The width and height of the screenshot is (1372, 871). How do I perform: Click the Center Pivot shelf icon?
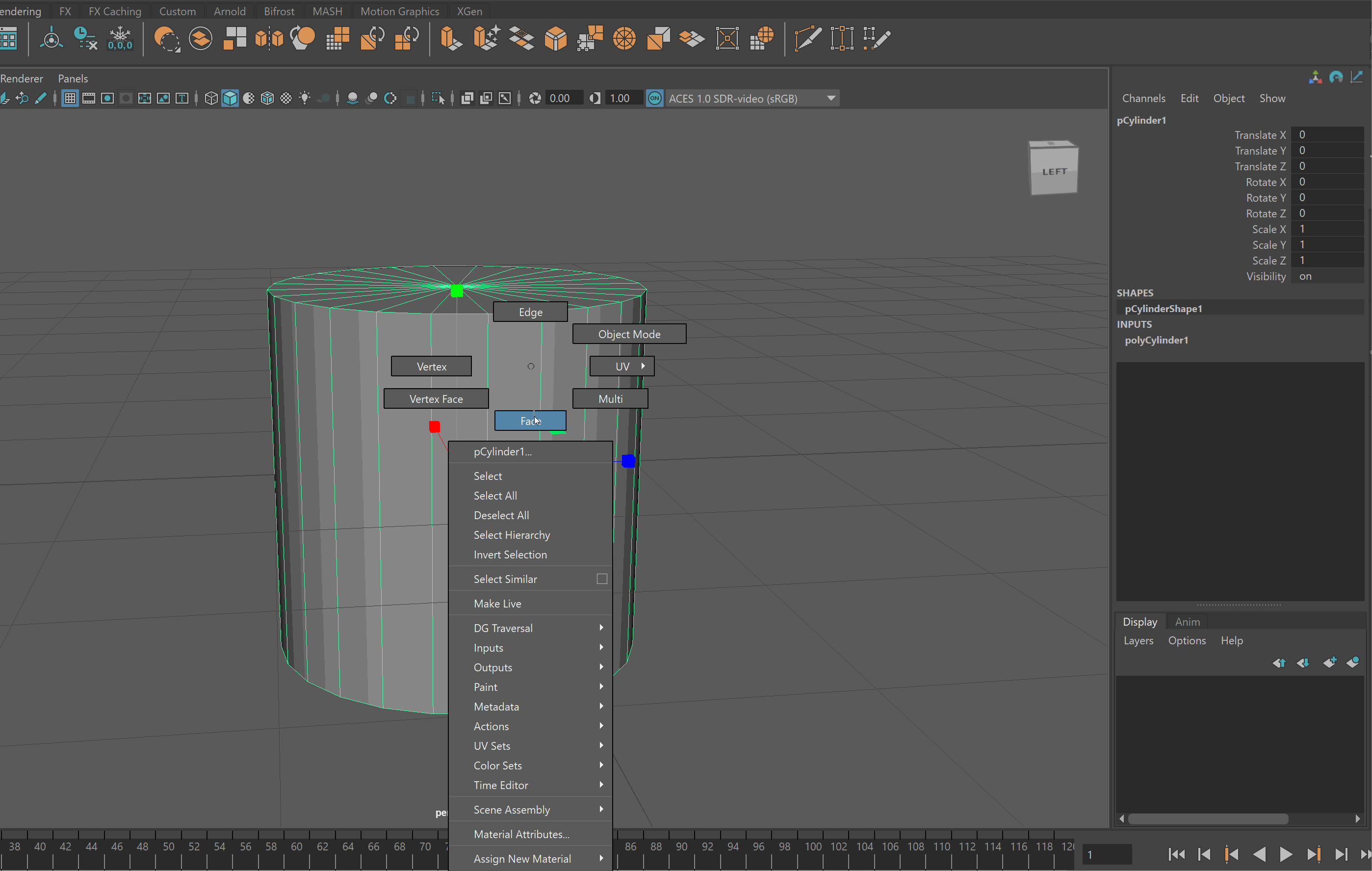[52, 39]
